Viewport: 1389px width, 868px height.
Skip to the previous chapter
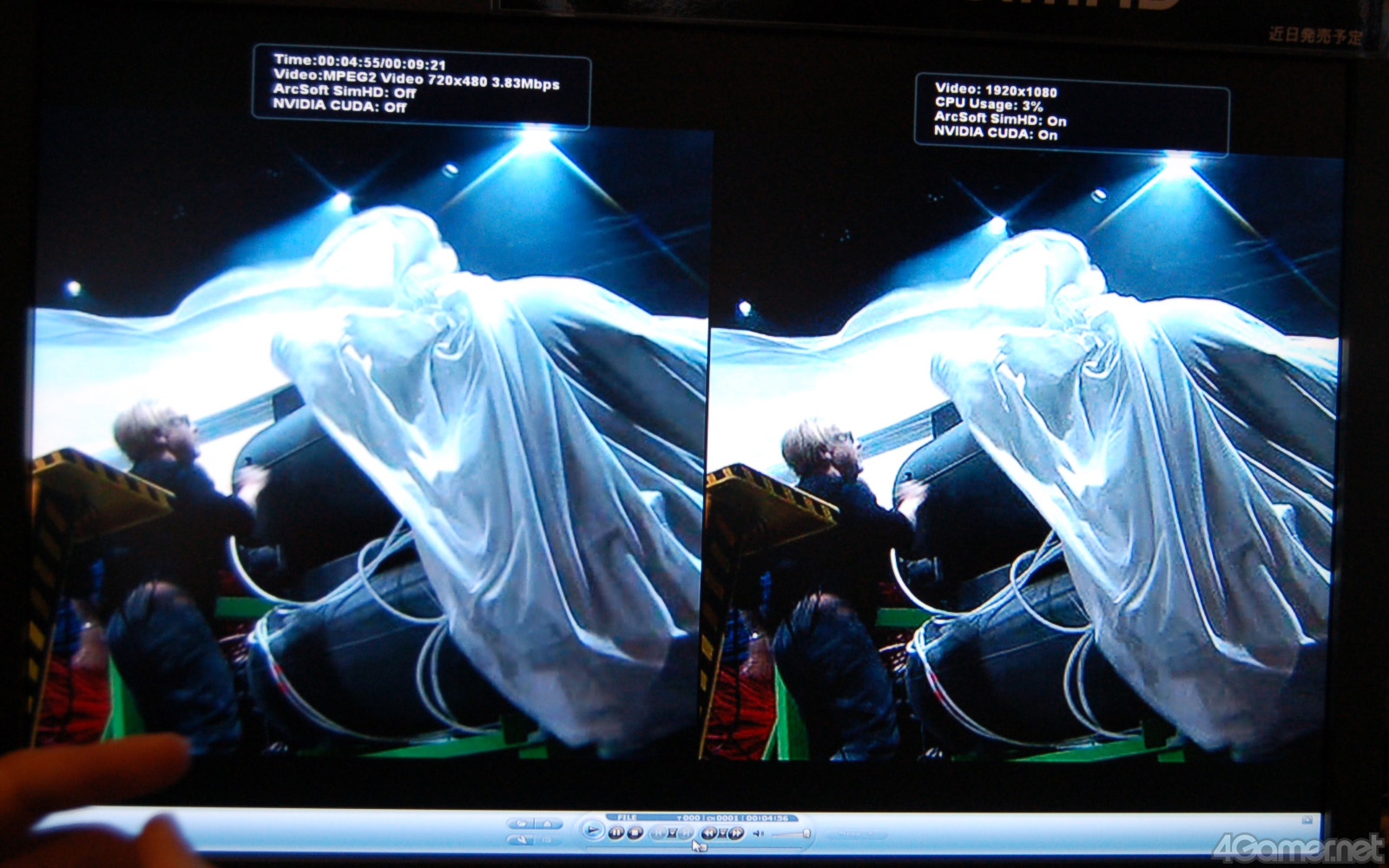coord(658,833)
